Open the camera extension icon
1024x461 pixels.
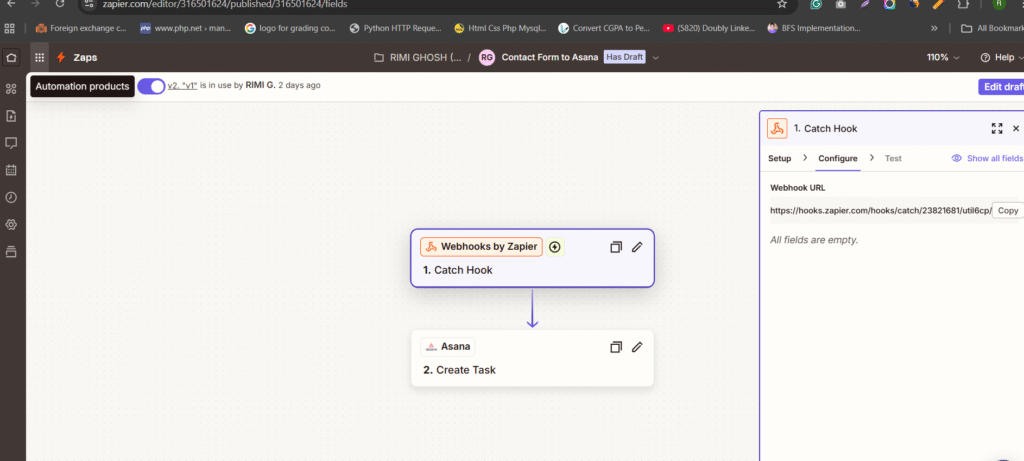pos(841,3)
